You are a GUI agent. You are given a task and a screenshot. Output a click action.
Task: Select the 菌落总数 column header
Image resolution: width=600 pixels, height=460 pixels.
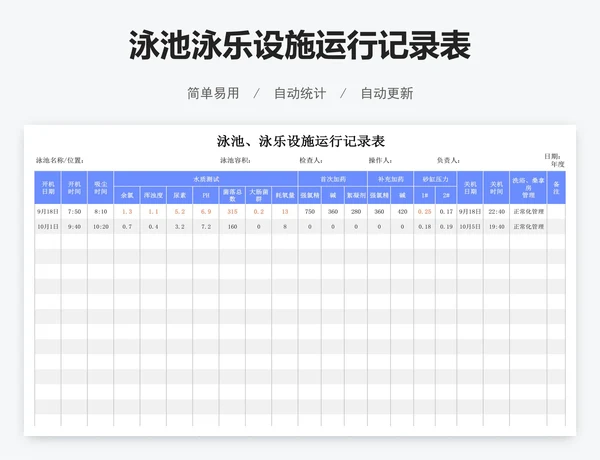232,195
